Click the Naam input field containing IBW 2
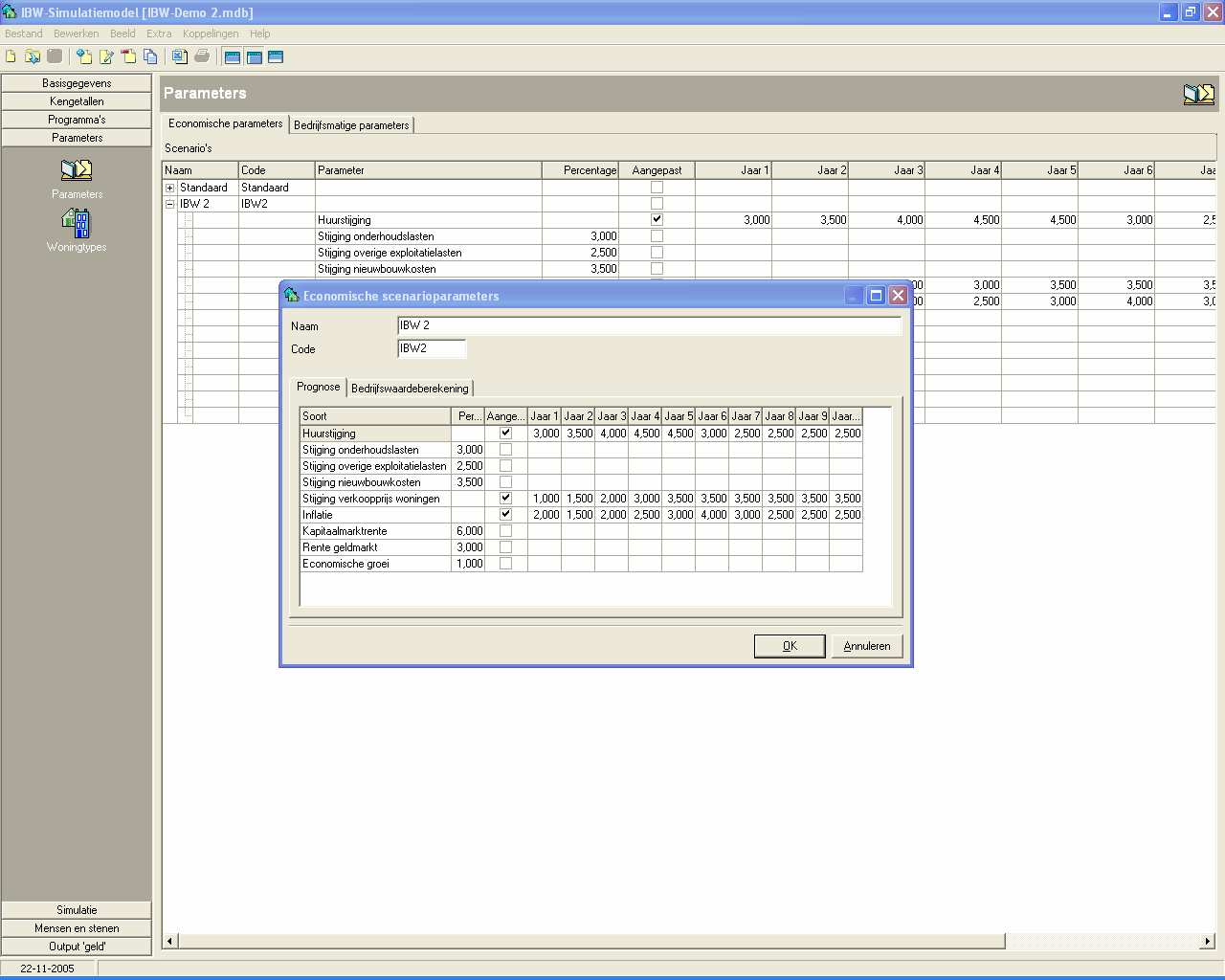1225x980 pixels. [x=649, y=325]
